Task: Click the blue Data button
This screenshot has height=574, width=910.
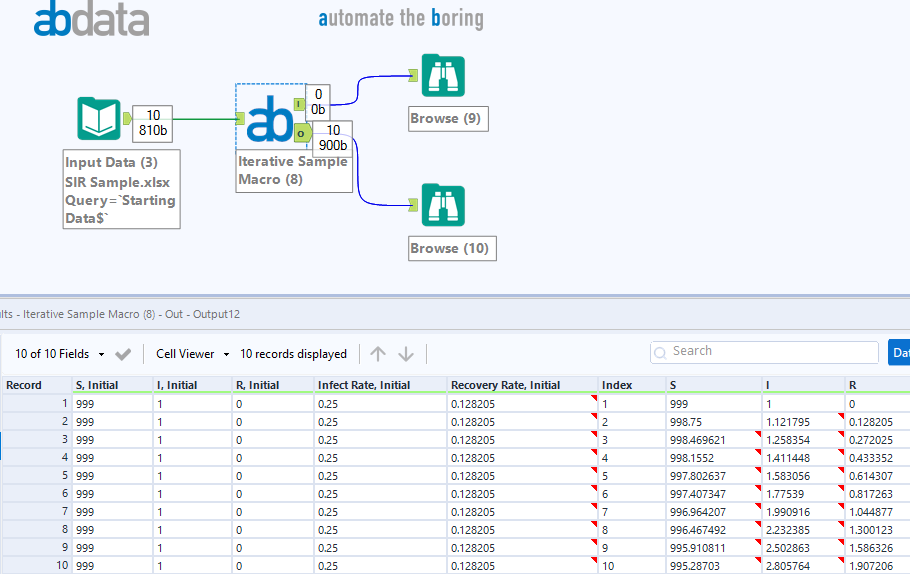Action: (x=899, y=352)
